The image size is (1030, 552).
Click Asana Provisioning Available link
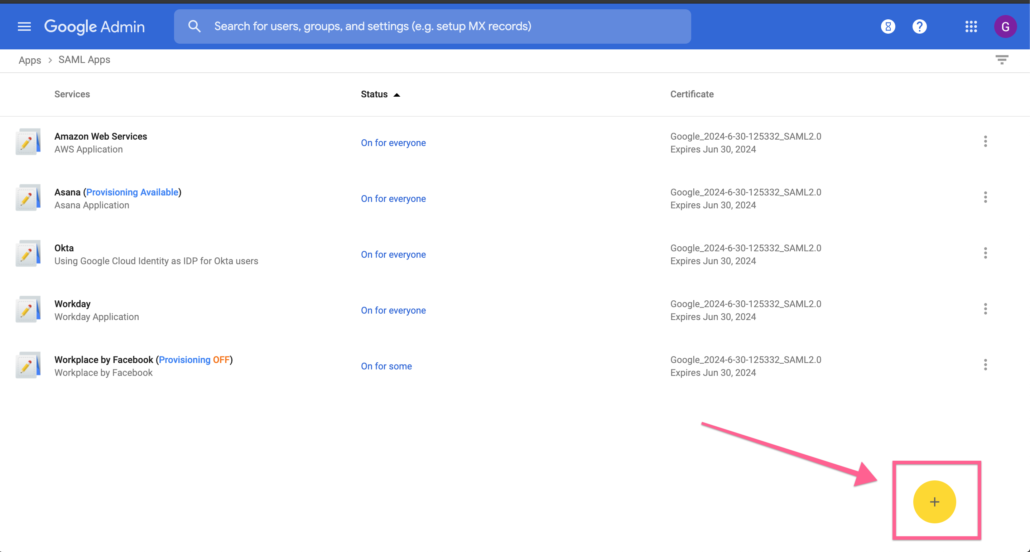tap(132, 192)
